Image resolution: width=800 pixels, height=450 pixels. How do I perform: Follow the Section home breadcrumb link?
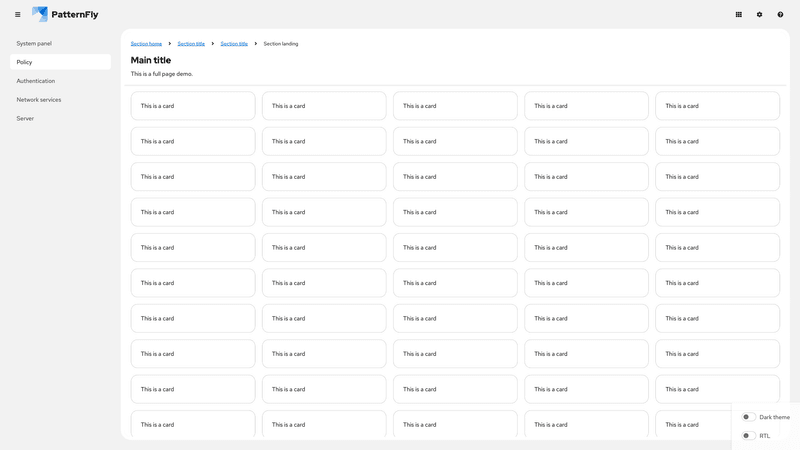pyautogui.click(x=146, y=44)
